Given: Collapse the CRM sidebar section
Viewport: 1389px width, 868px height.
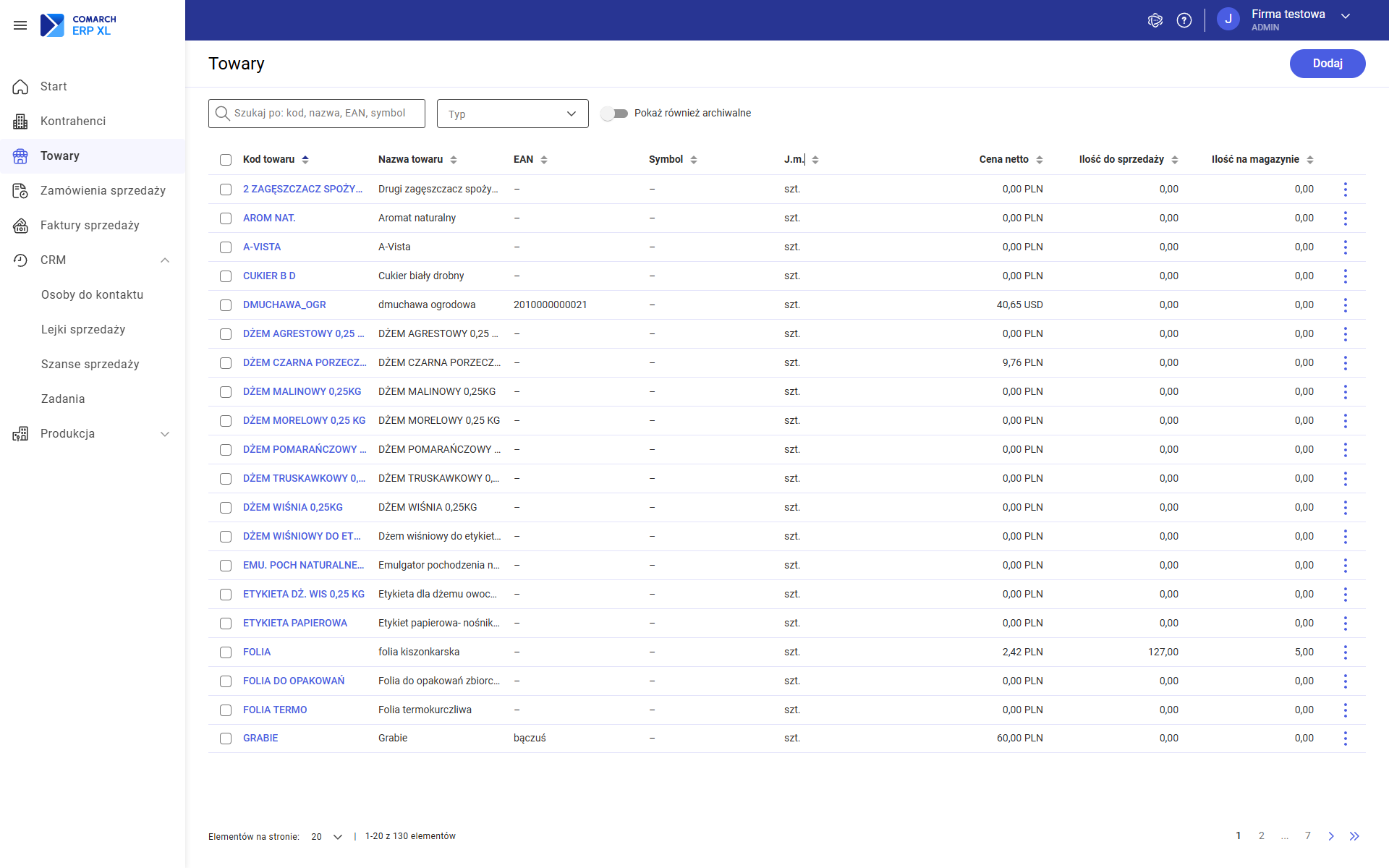Looking at the screenshot, I should point(165,260).
